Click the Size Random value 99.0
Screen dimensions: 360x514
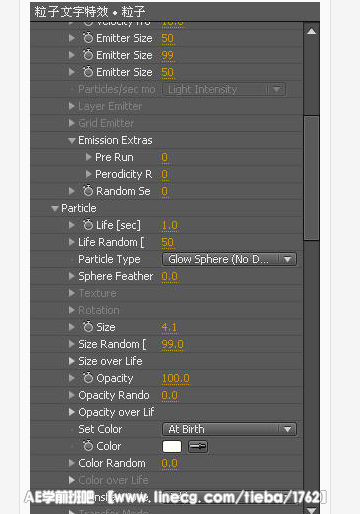[173, 344]
